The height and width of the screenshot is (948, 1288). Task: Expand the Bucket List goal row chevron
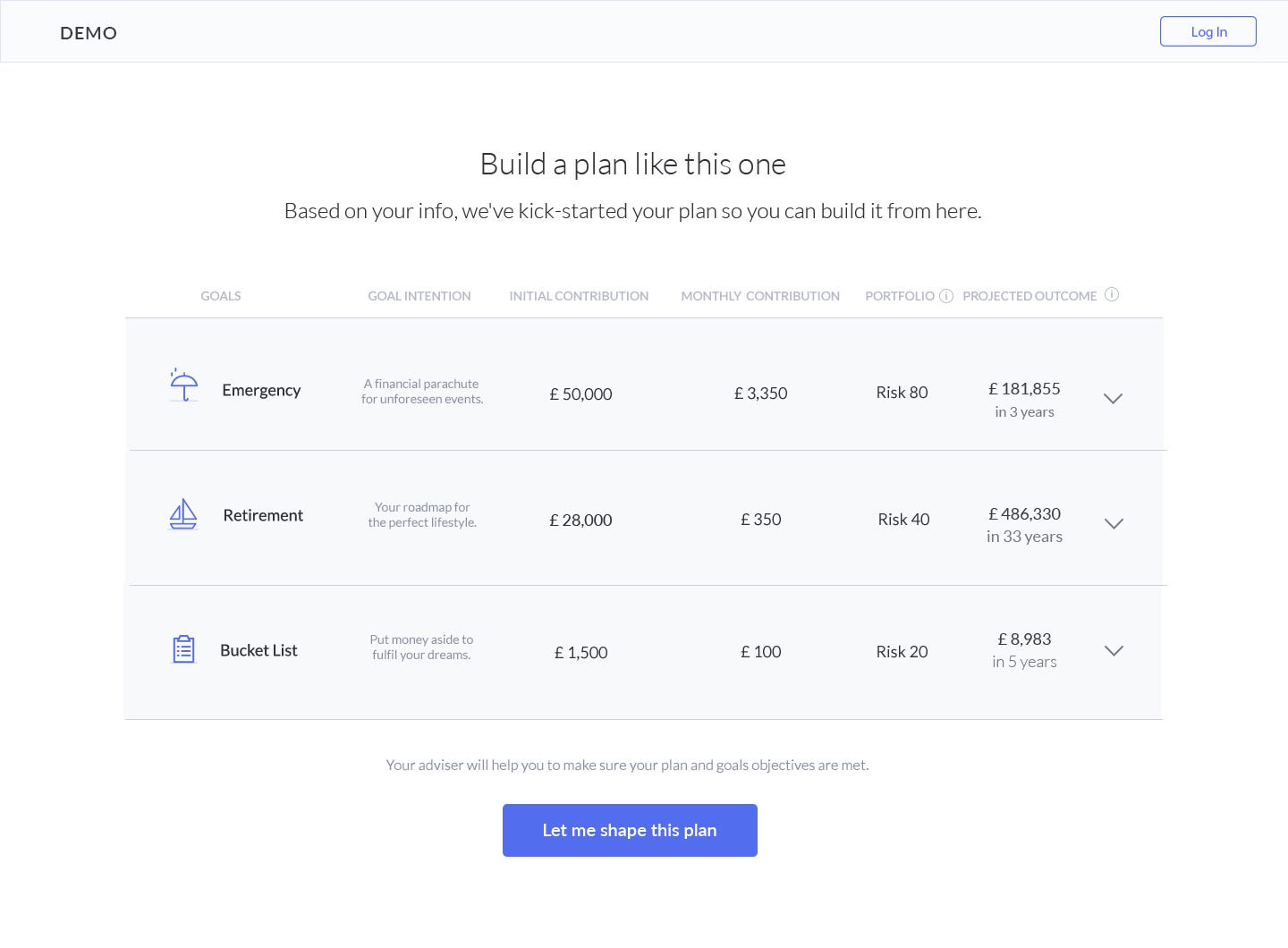pos(1114,651)
